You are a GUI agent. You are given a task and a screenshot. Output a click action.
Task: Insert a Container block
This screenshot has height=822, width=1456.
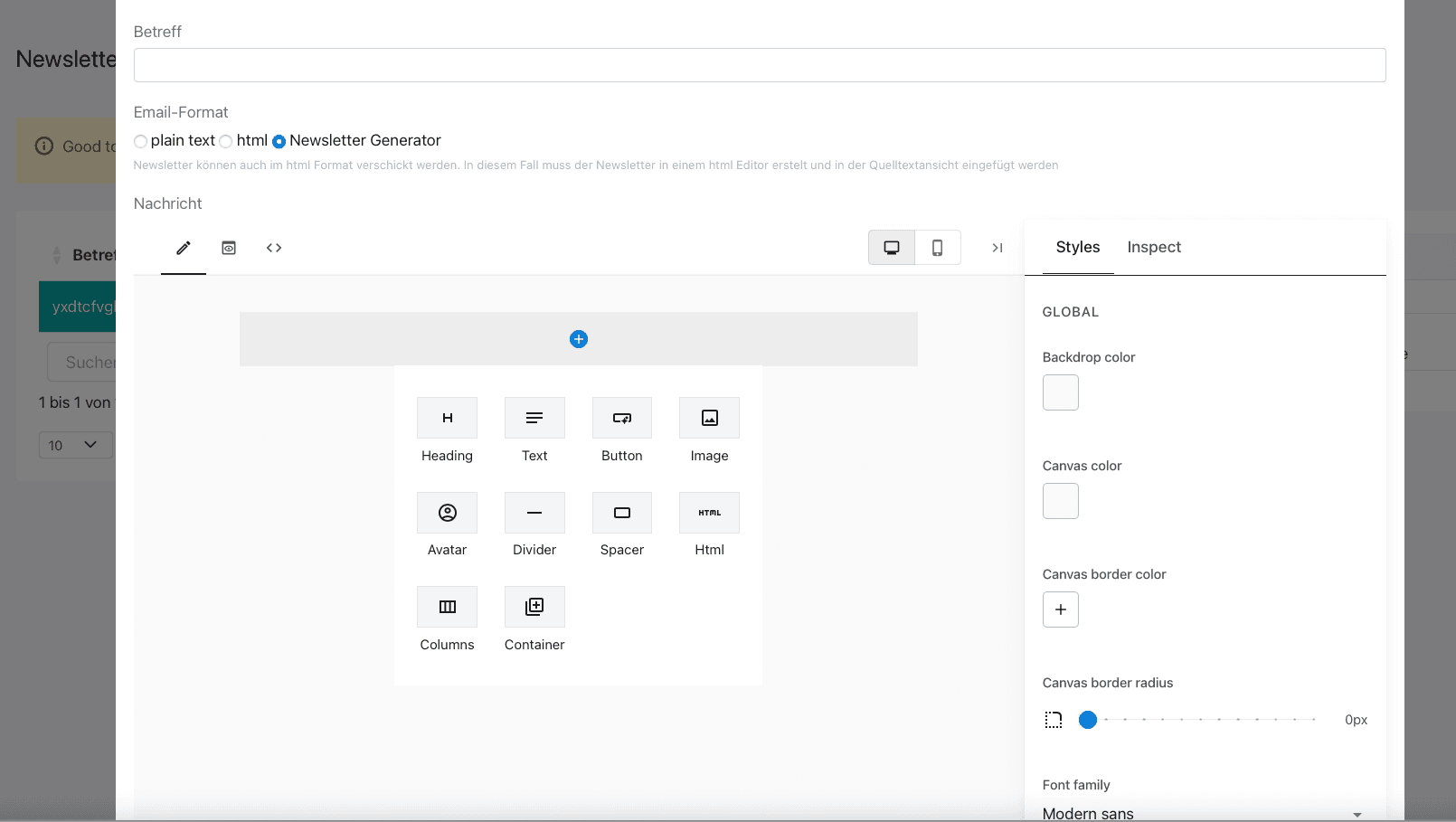534,607
